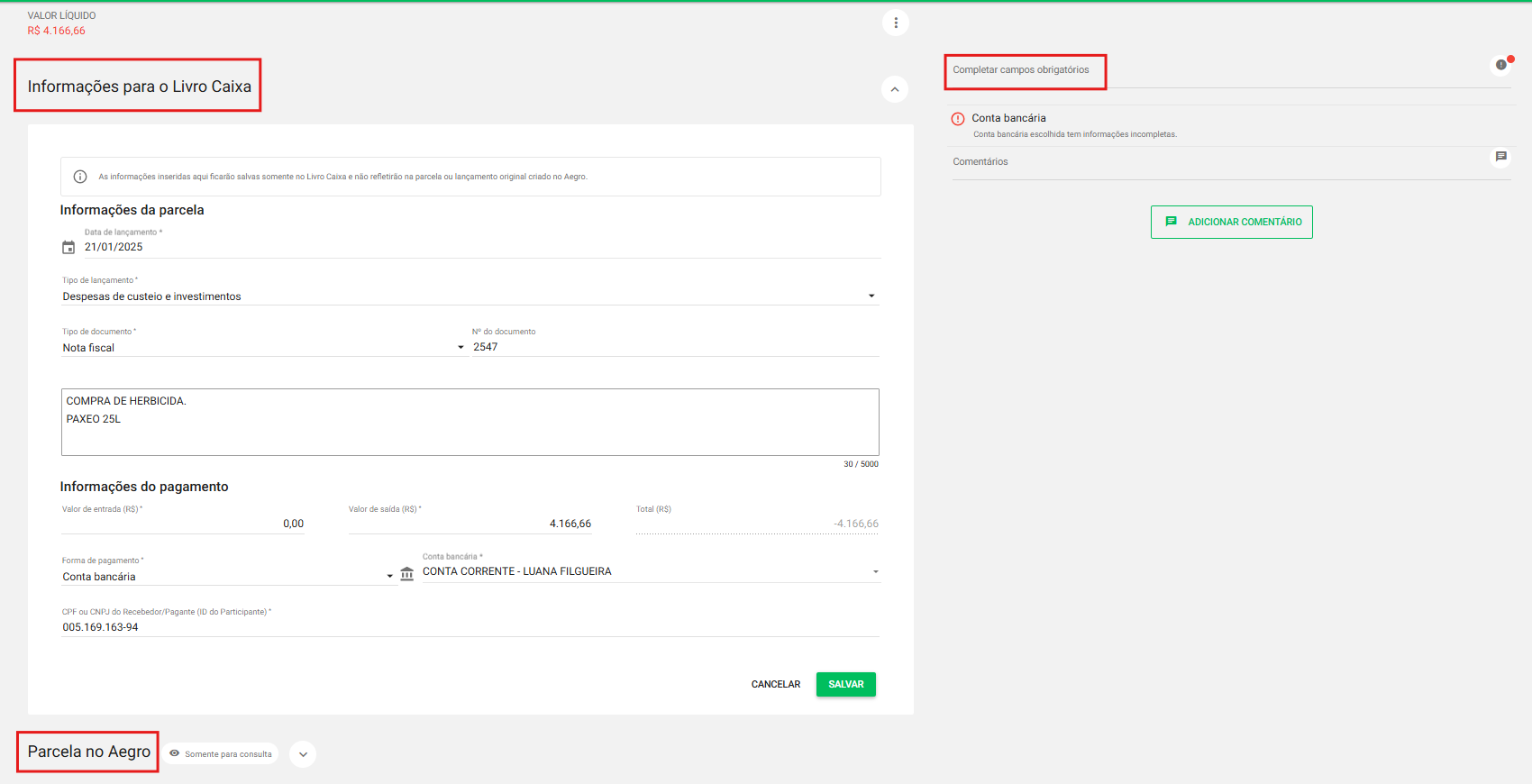The width and height of the screenshot is (1532, 784).
Task: Open the Forma de pagamento dropdown
Action: point(389,577)
